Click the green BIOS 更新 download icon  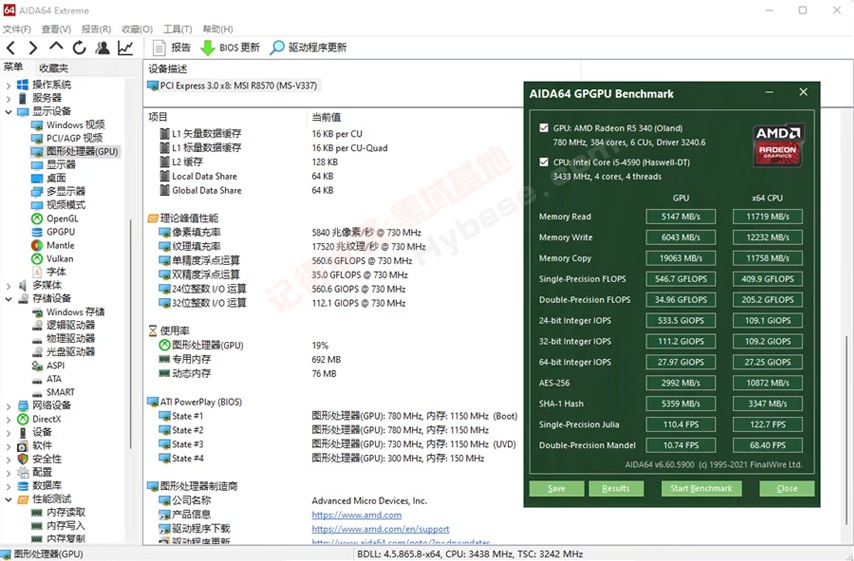(208, 47)
